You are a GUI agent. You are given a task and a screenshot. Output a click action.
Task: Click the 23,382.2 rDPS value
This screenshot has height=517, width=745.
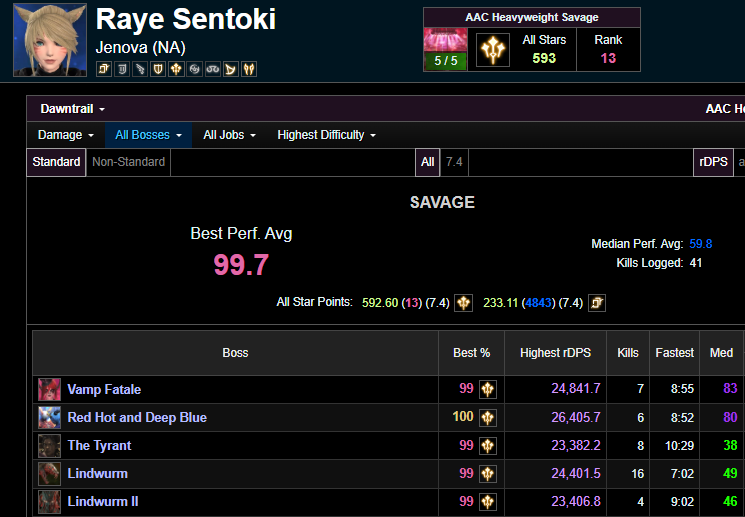tap(576, 445)
